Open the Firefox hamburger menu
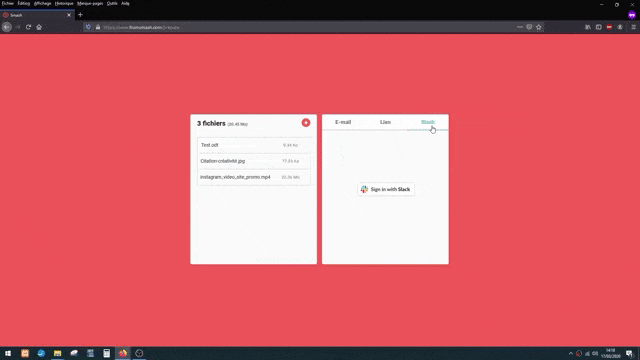This screenshot has height=360, width=640. click(x=633, y=27)
